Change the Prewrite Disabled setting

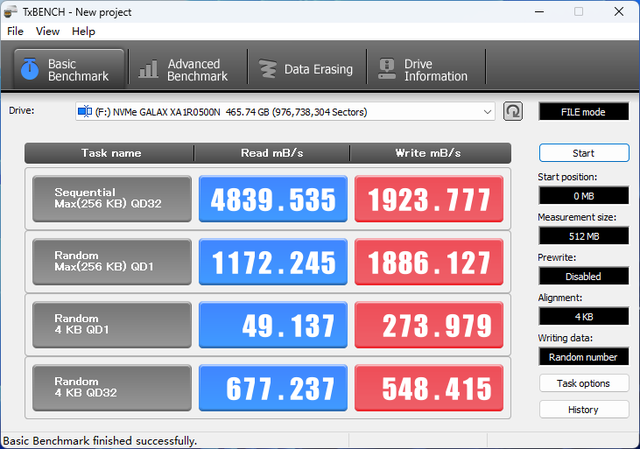tap(584, 276)
